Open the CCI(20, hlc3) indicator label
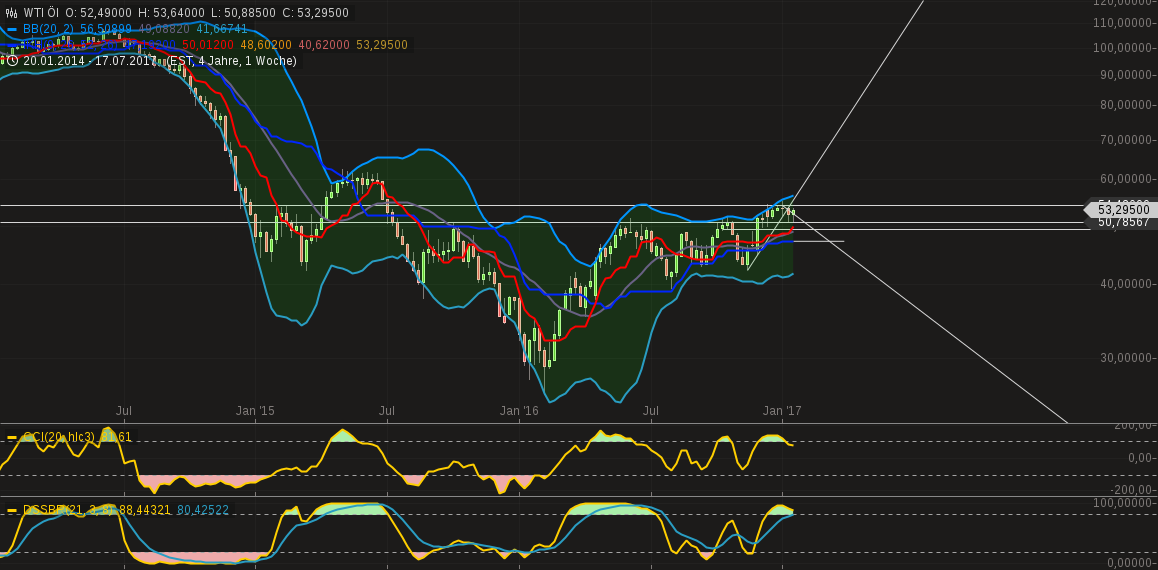Viewport: 1158px width, 570px height. click(x=59, y=437)
